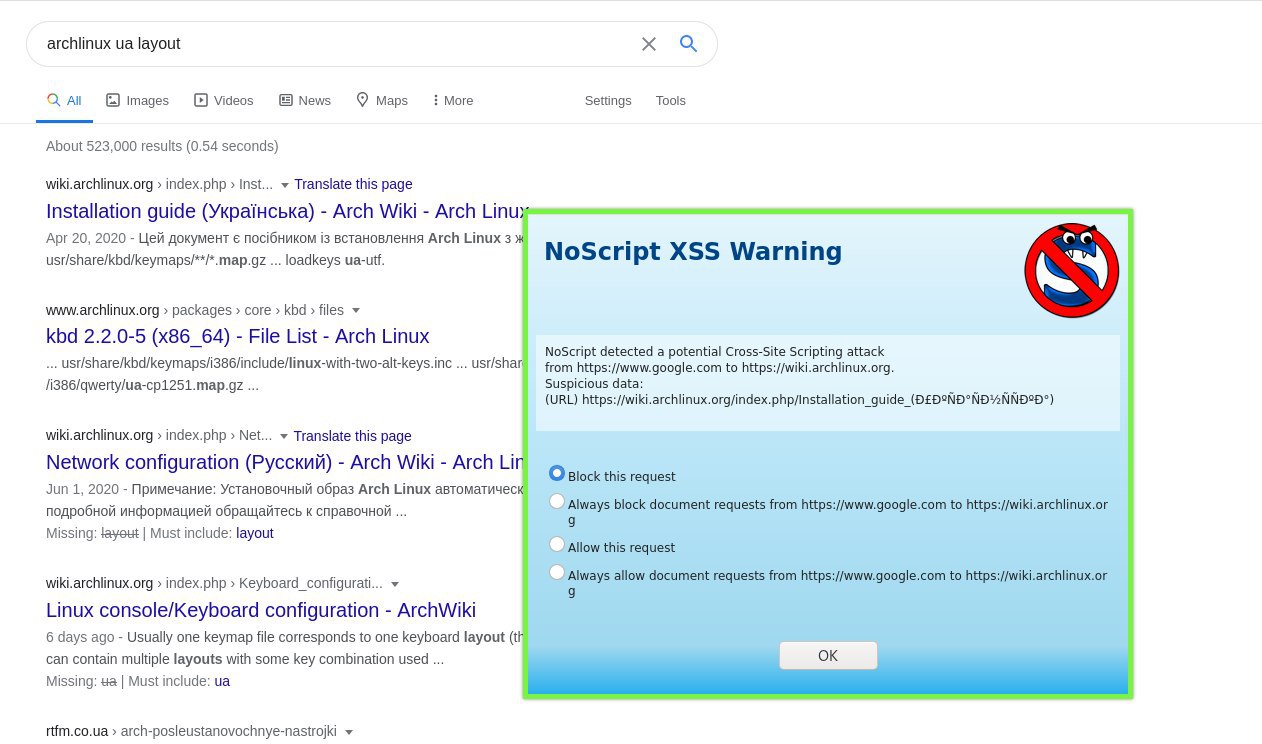Click 'Translate this page' for Installation guide
Image resolution: width=1262 pixels, height=744 pixels.
(x=353, y=184)
